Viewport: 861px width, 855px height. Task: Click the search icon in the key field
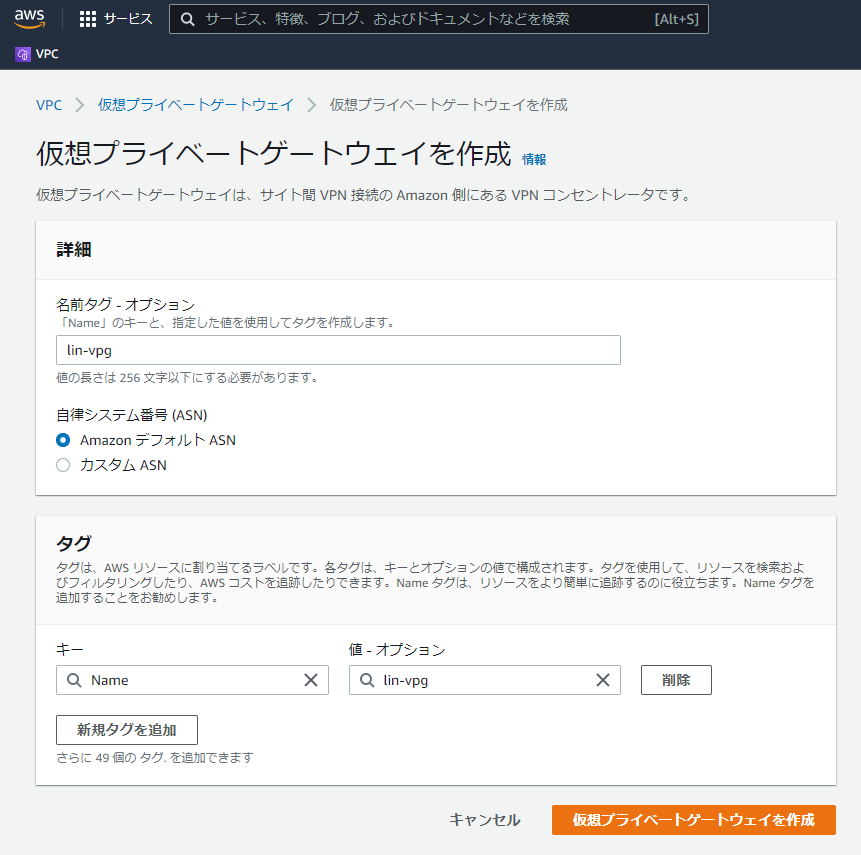tap(74, 680)
